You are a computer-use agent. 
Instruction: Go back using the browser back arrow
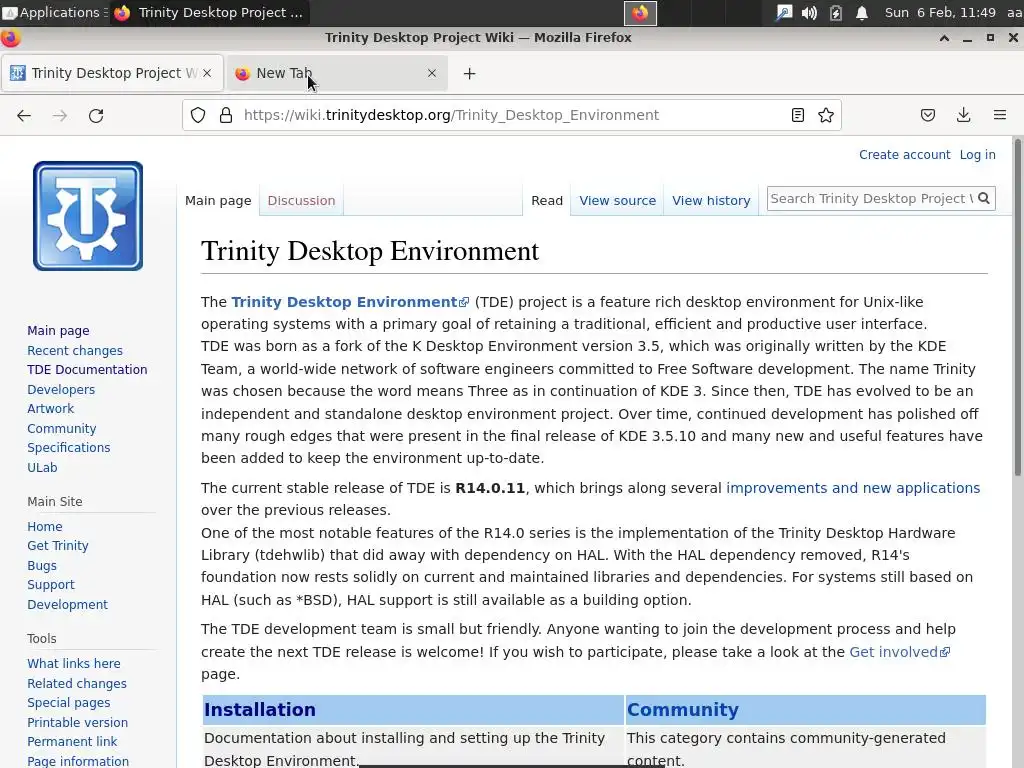tap(24, 116)
